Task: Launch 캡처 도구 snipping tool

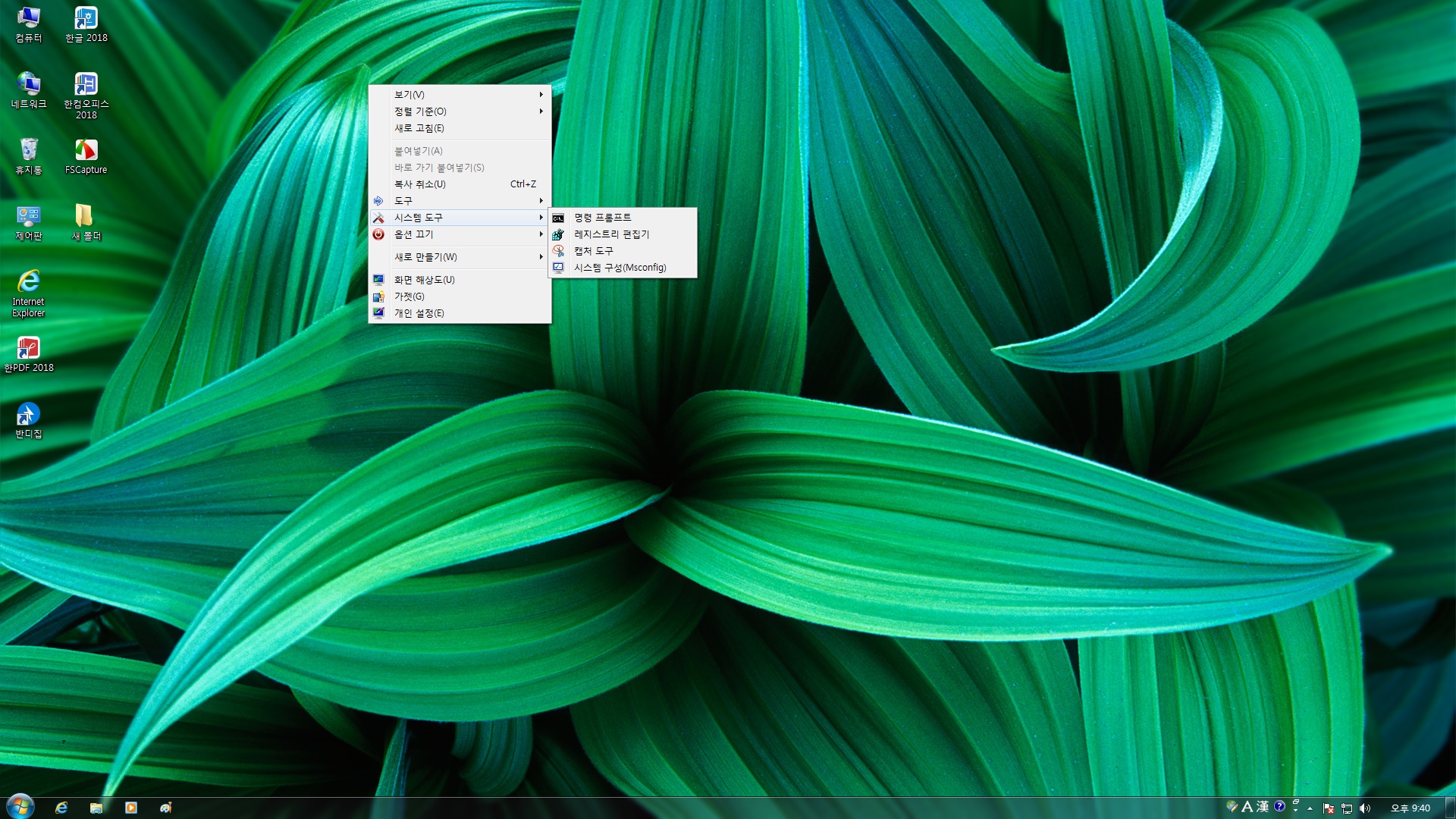Action: 623,251
